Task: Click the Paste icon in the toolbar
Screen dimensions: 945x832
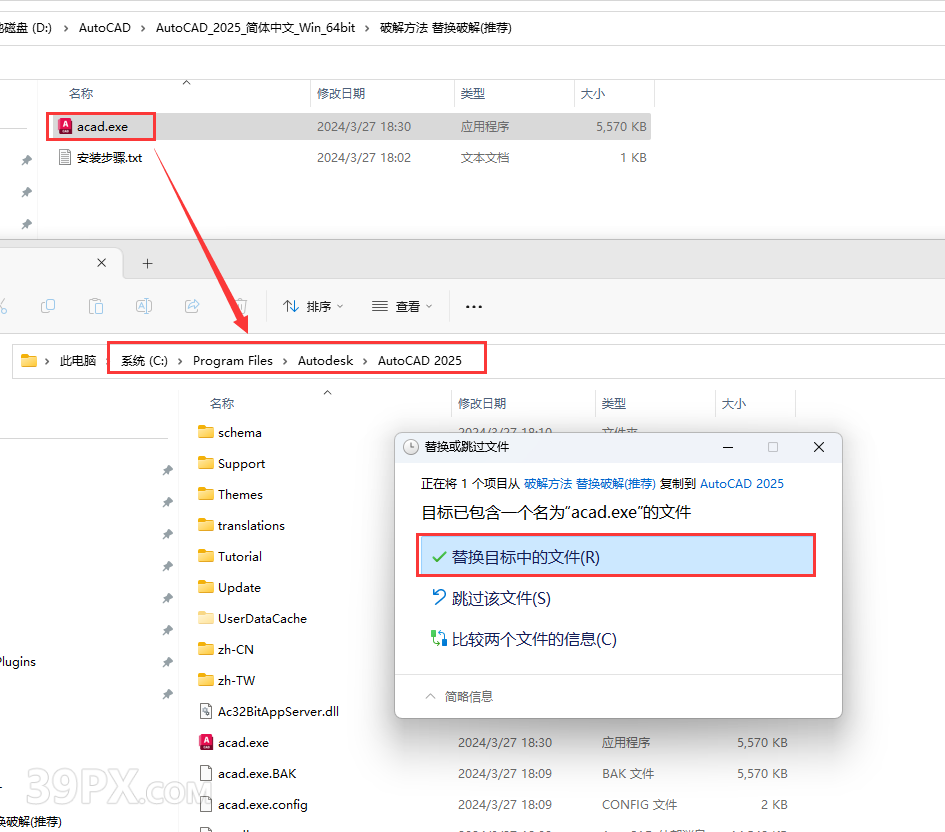Action: point(96,306)
